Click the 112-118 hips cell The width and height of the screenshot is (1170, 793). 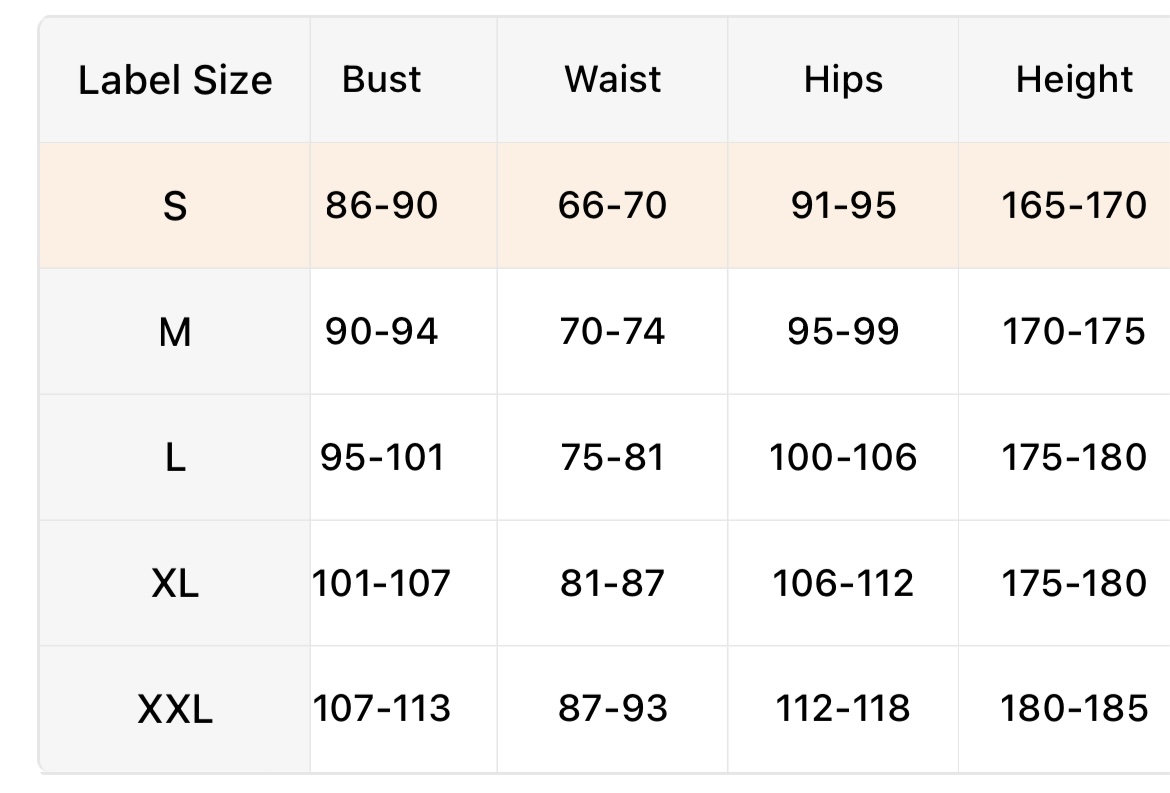(843, 709)
